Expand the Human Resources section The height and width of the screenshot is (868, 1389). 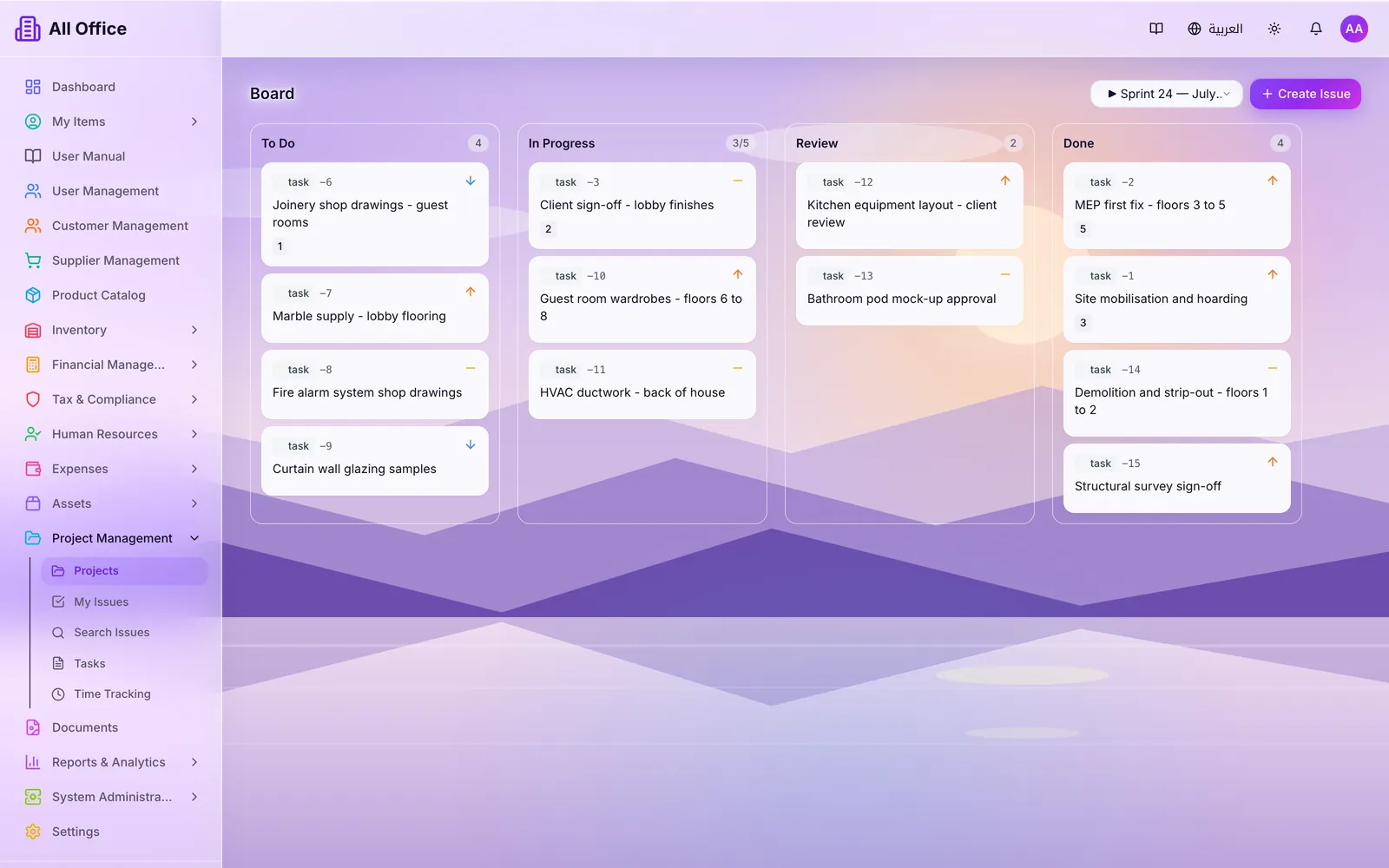pyautogui.click(x=194, y=434)
